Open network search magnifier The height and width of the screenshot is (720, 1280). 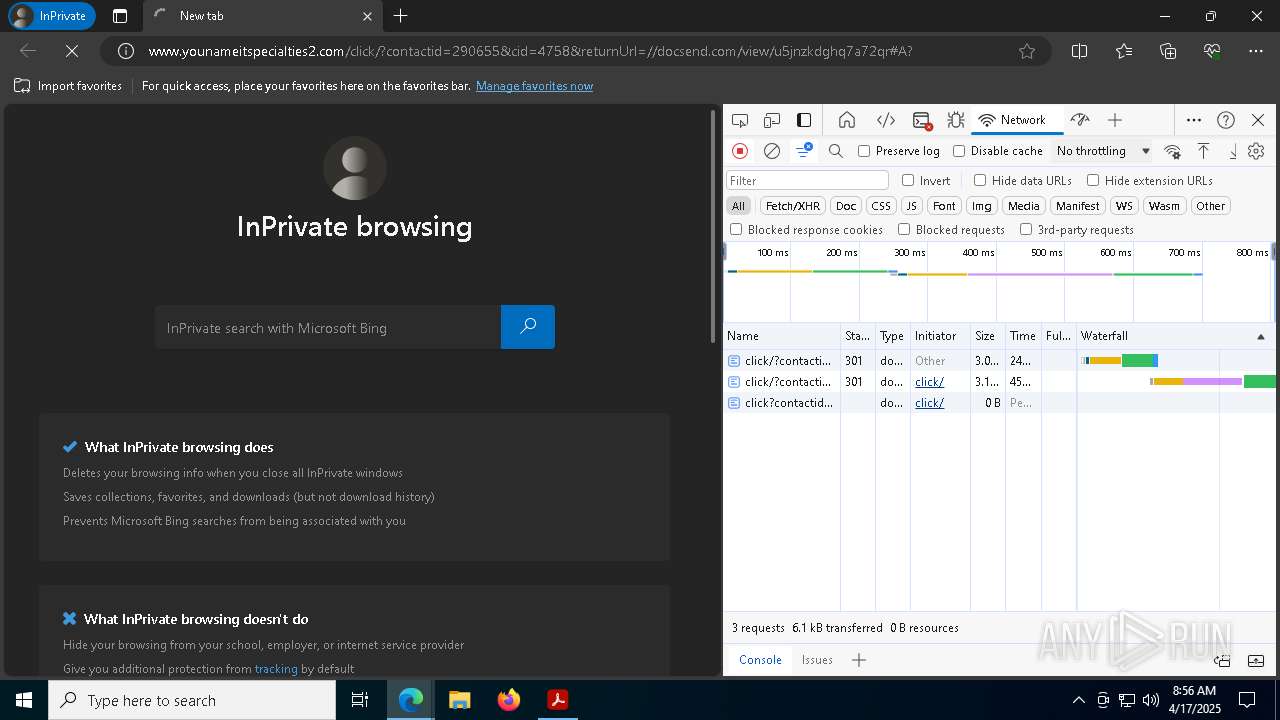pos(836,151)
